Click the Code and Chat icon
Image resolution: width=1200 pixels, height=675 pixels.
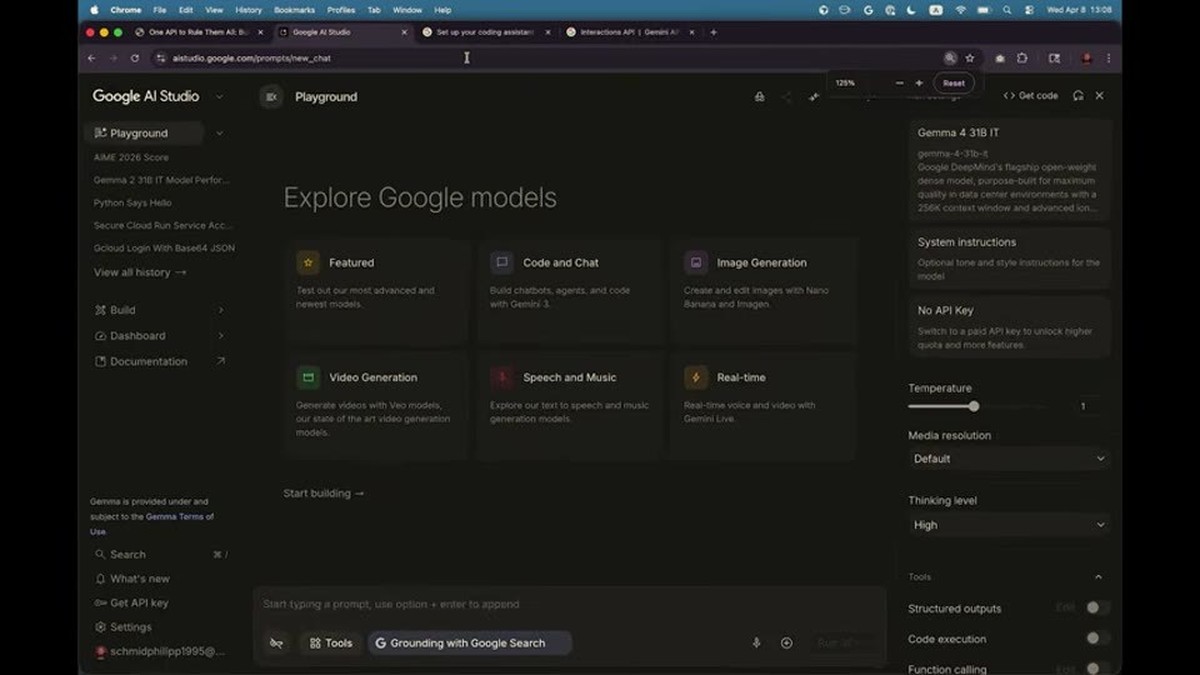[502, 263]
